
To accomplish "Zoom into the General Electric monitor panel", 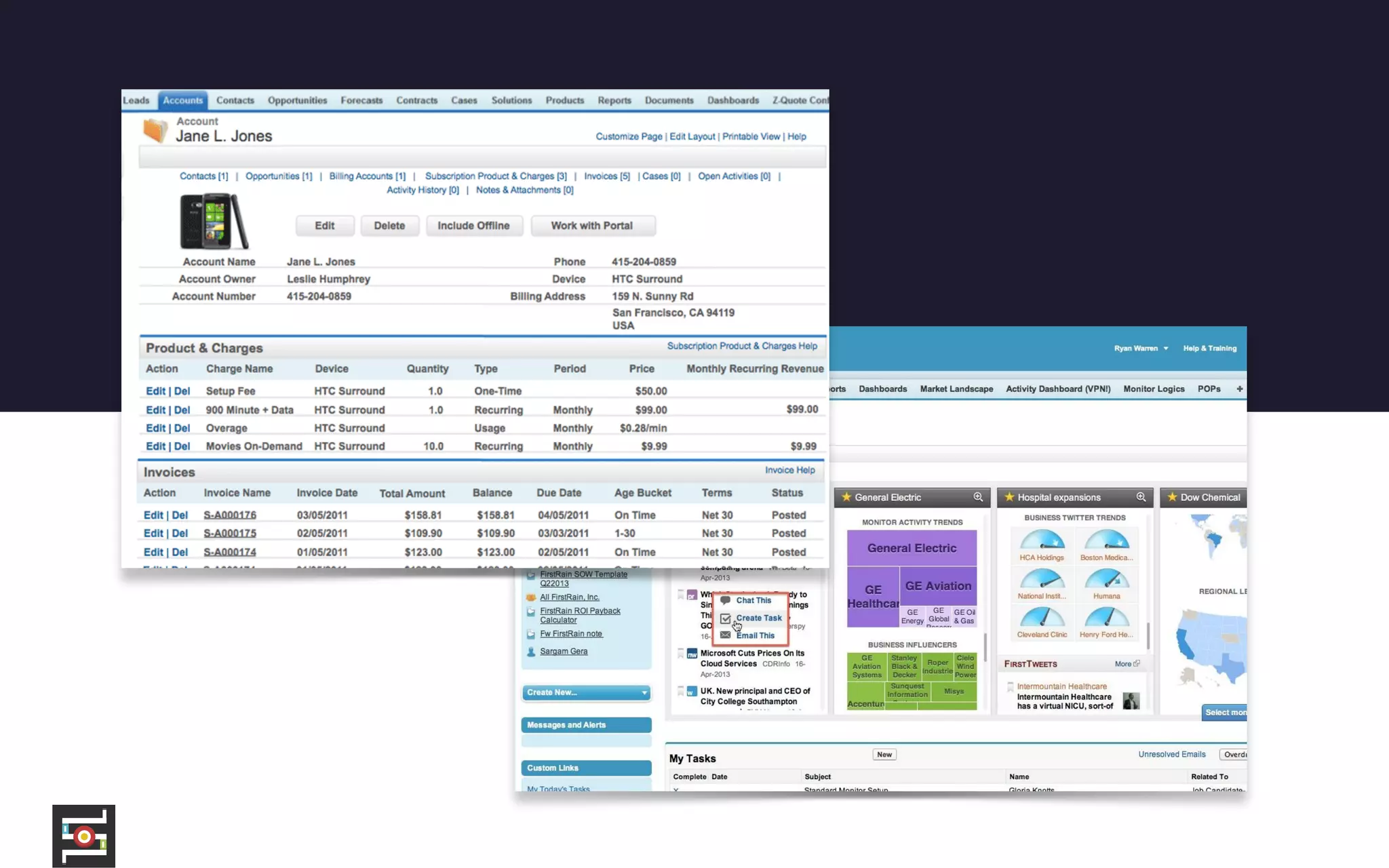I will click(977, 497).
